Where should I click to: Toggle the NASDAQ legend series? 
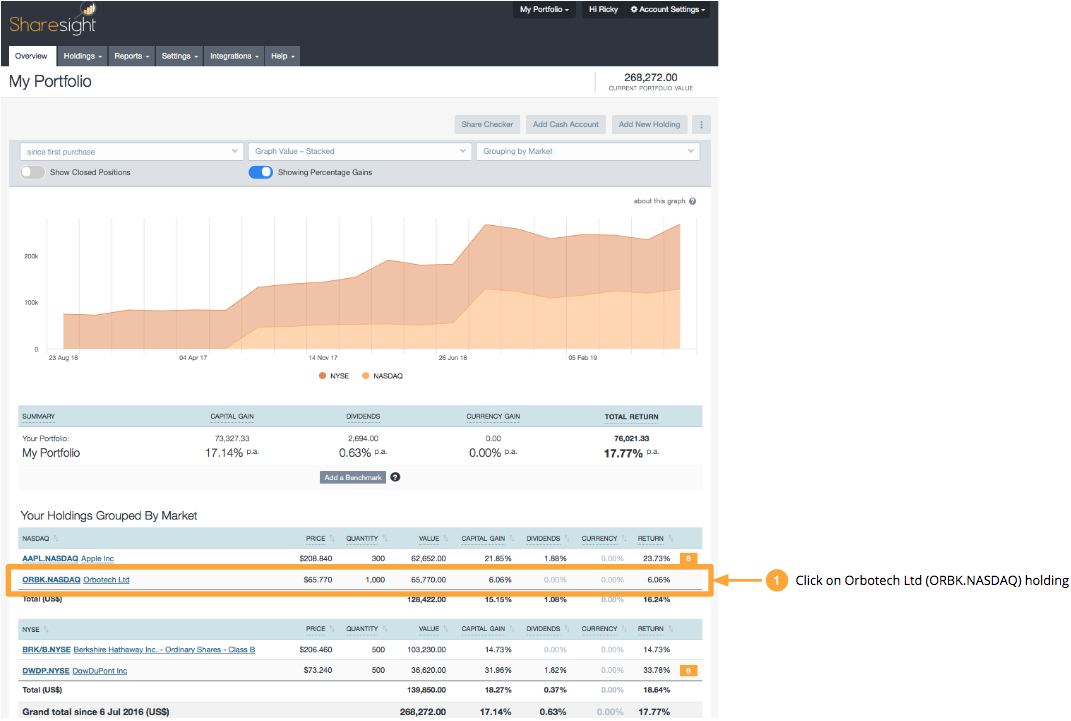(382, 376)
